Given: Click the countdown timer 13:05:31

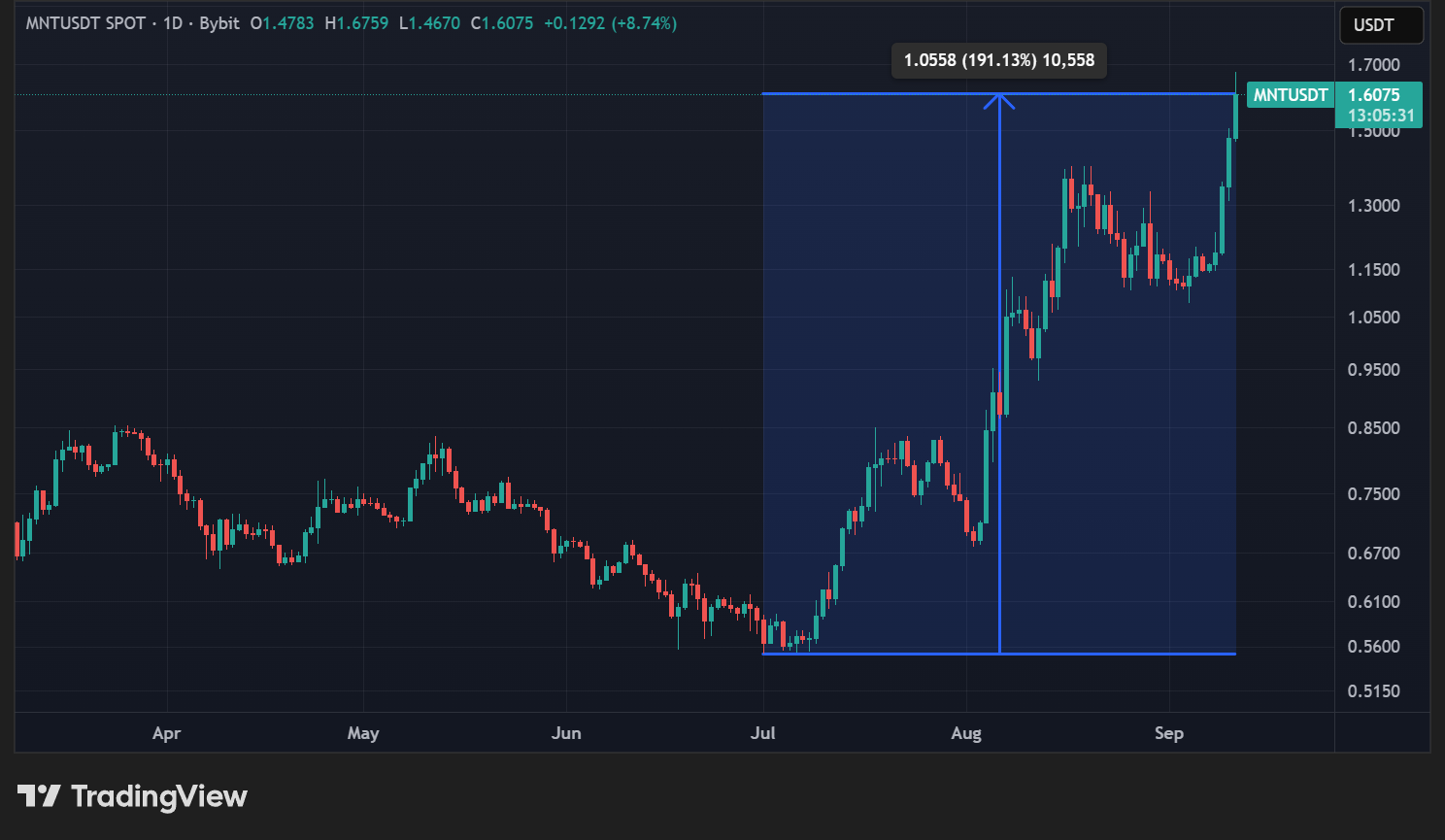Looking at the screenshot, I should [x=1381, y=116].
